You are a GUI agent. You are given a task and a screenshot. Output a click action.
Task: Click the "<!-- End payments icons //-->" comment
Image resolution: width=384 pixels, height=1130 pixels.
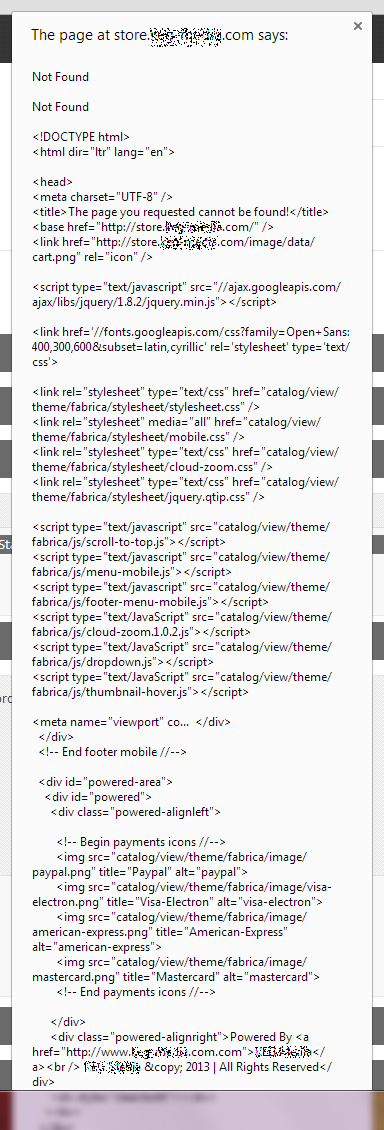tap(136, 992)
